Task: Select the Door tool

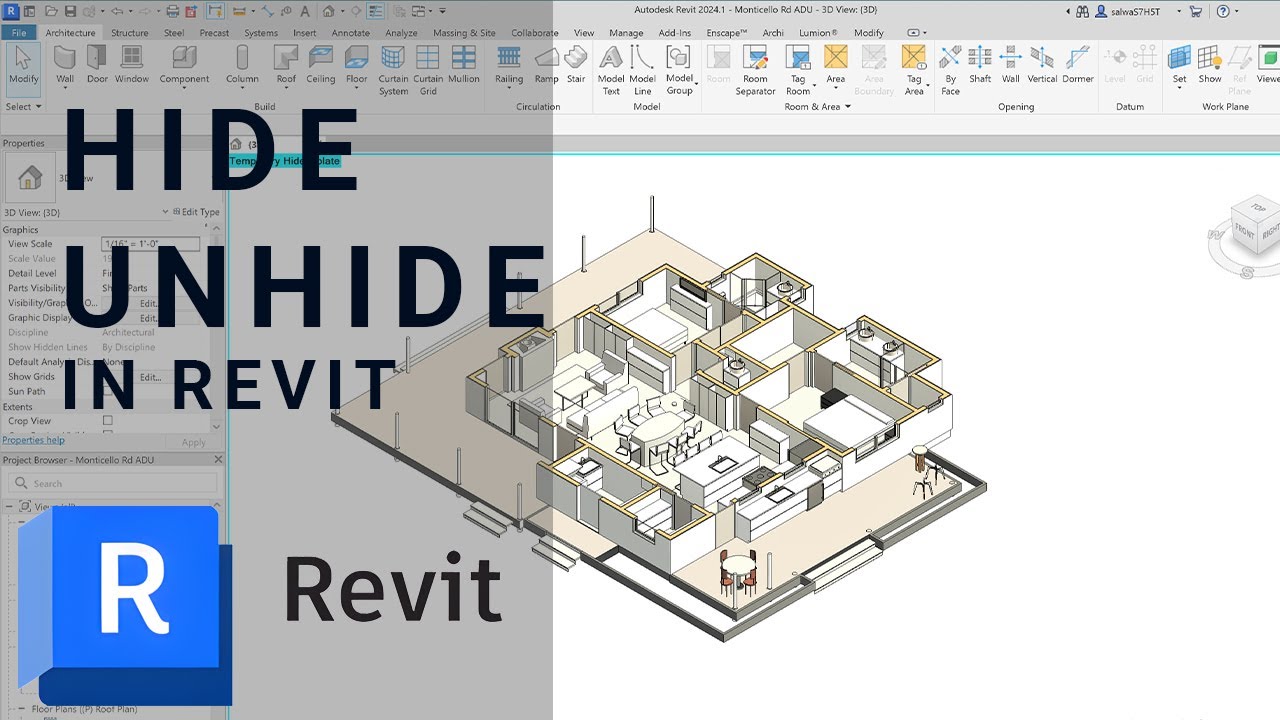Action: click(97, 65)
